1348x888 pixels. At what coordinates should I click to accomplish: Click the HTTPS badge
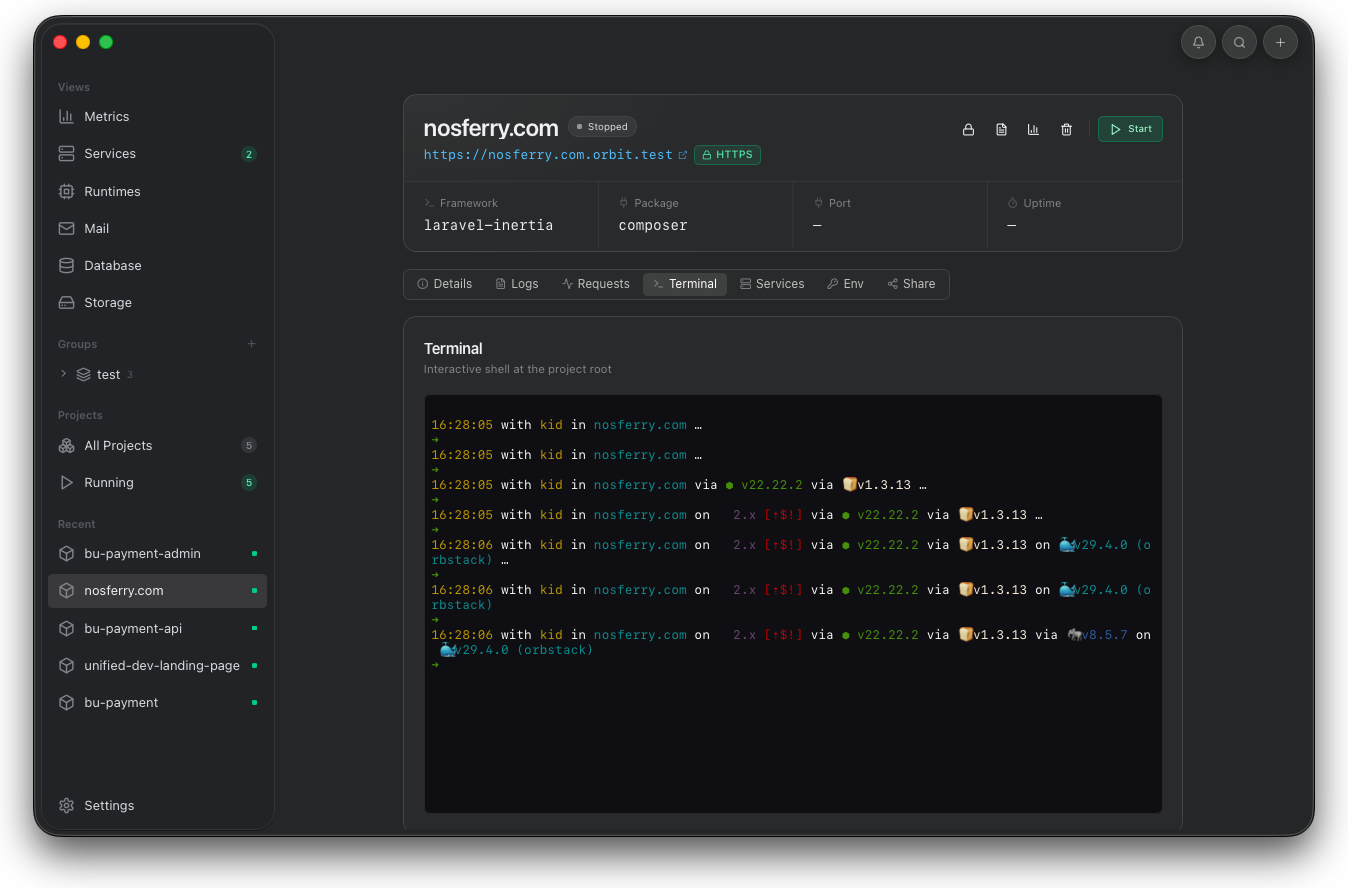coord(727,155)
